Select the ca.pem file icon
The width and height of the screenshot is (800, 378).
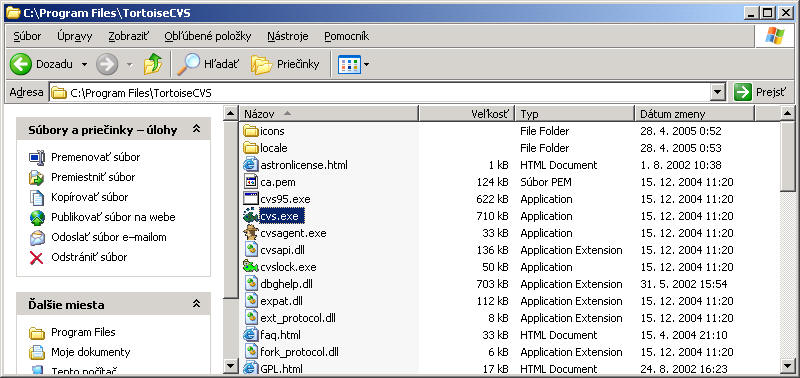point(251,182)
